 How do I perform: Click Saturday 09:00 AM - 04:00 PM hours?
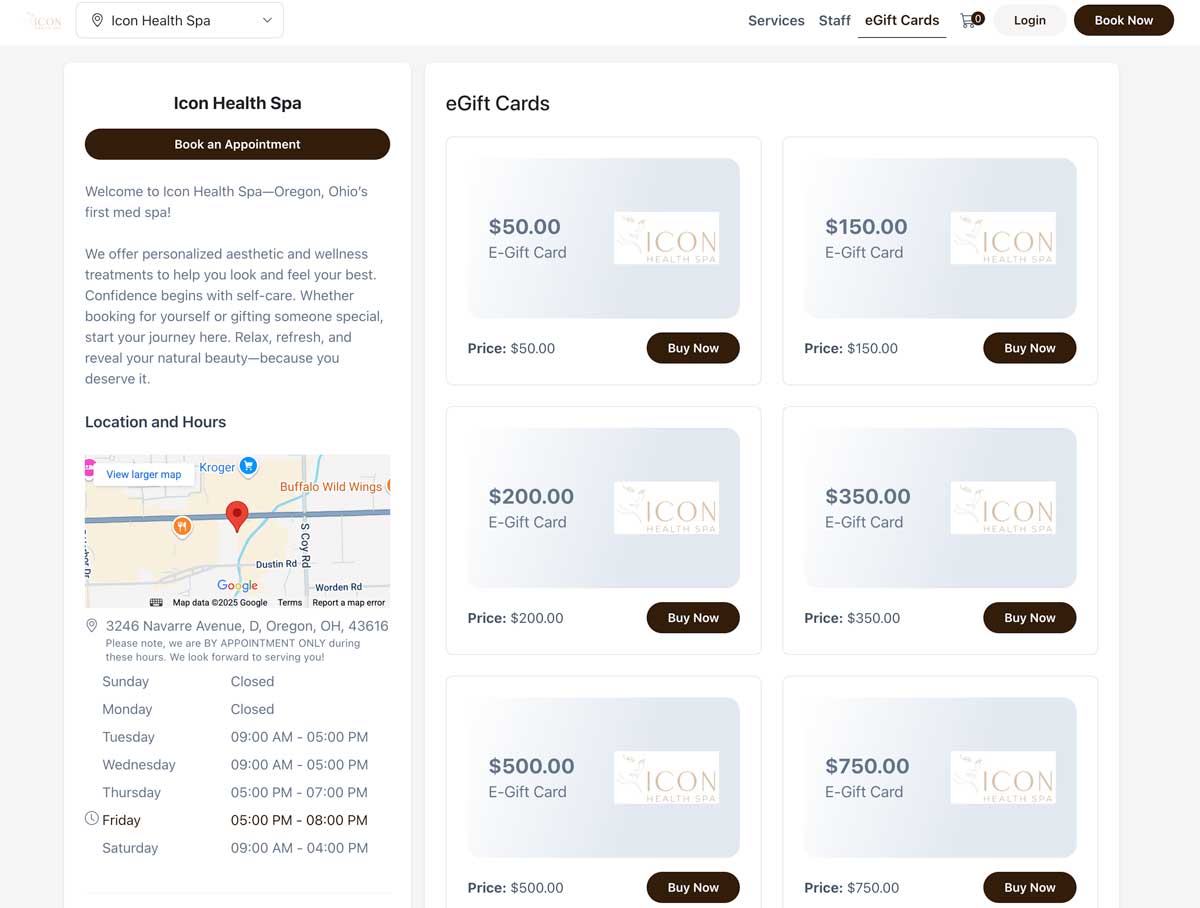(299, 848)
